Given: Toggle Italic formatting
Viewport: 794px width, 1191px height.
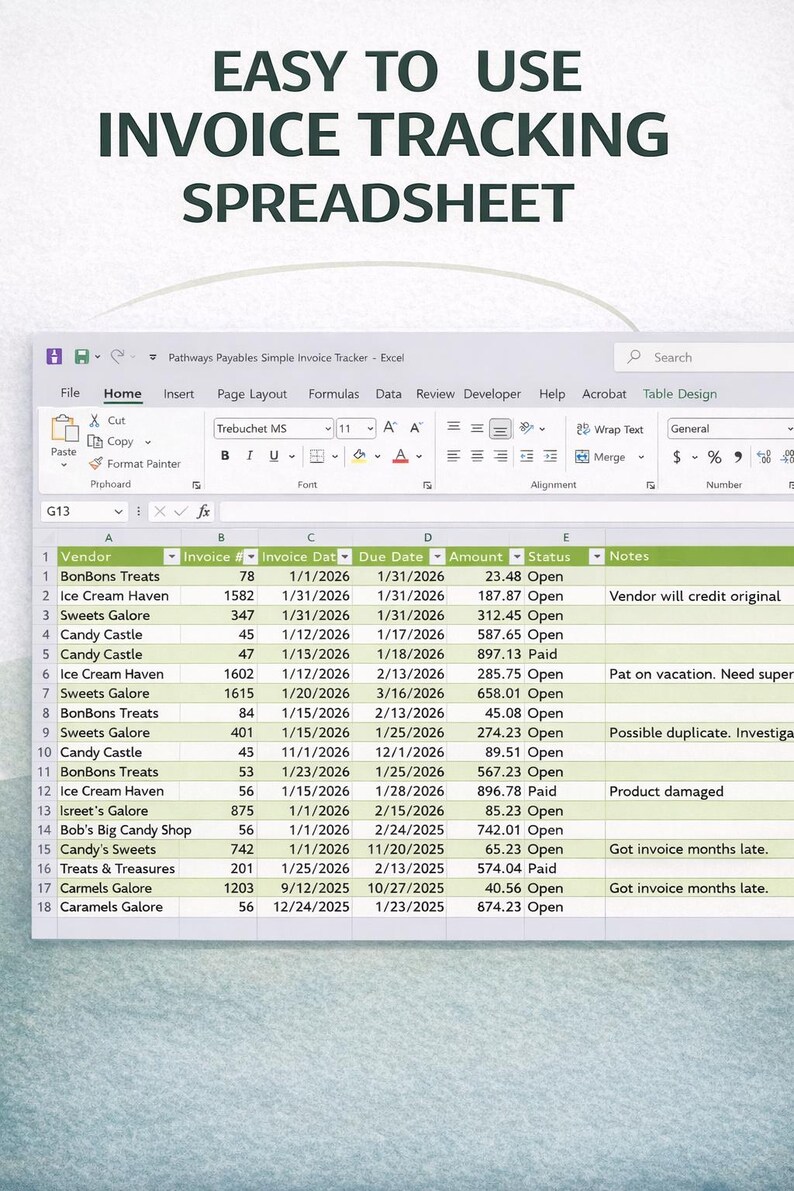Looking at the screenshot, I should pos(249,456).
